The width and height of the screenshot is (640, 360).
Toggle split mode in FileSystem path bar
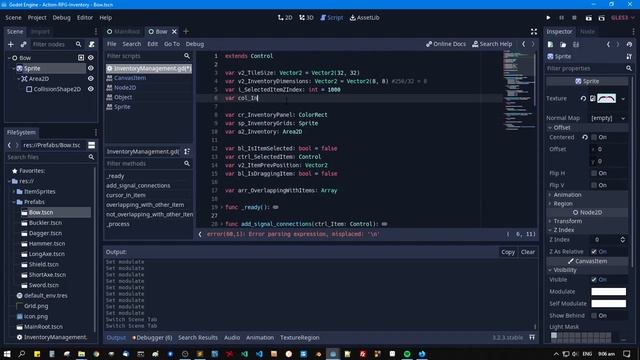point(91,145)
